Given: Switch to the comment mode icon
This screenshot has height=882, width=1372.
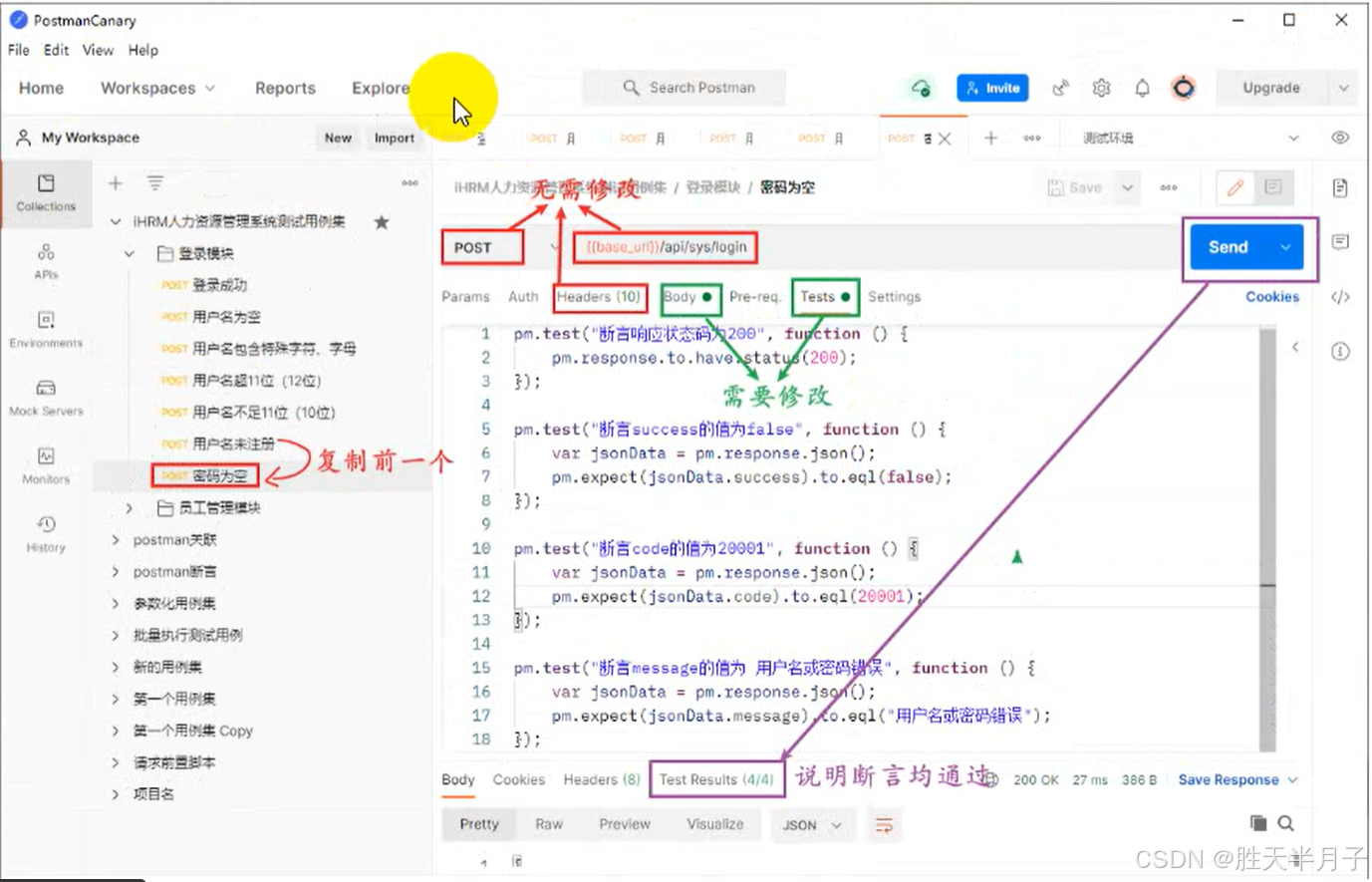Looking at the screenshot, I should (x=1273, y=187).
